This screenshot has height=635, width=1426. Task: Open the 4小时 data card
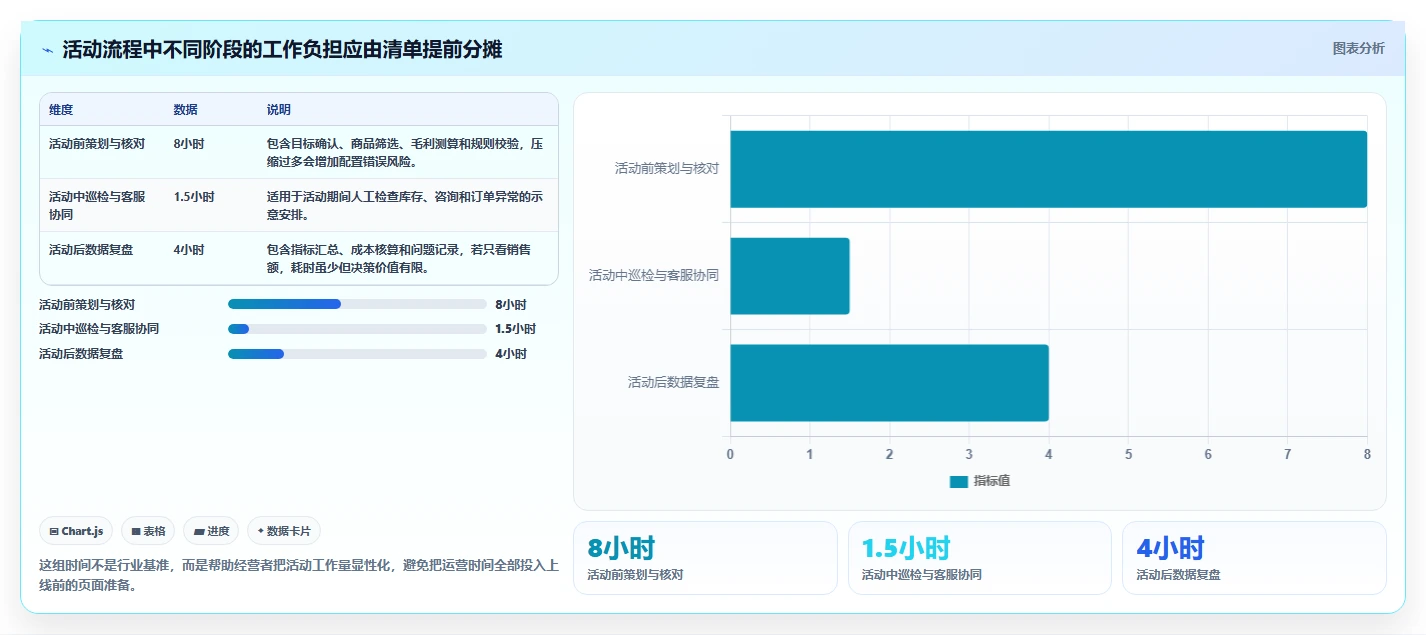[x=1254, y=558]
